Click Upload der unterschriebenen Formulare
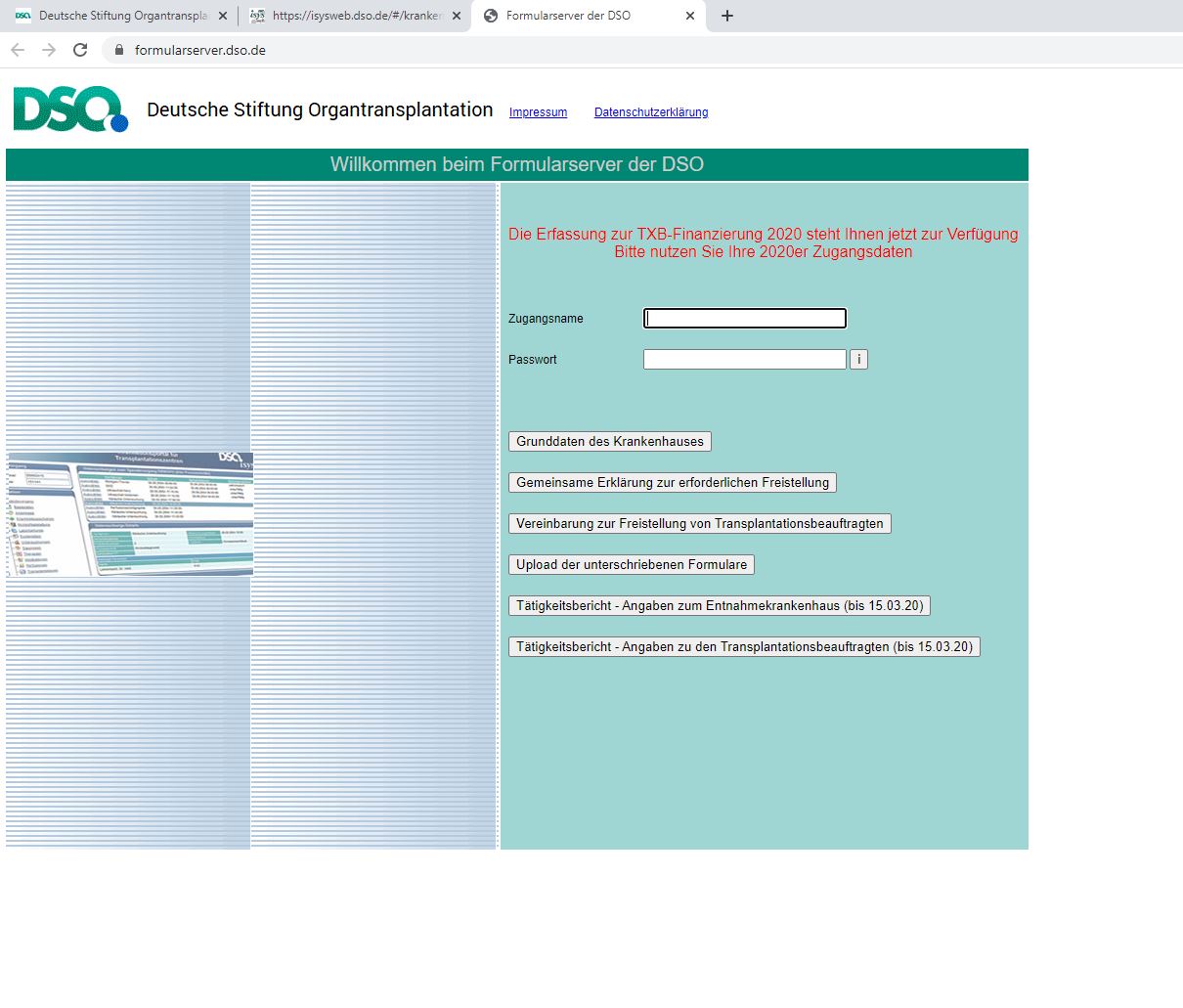Screen dimensions: 1183x1008 click(x=632, y=564)
